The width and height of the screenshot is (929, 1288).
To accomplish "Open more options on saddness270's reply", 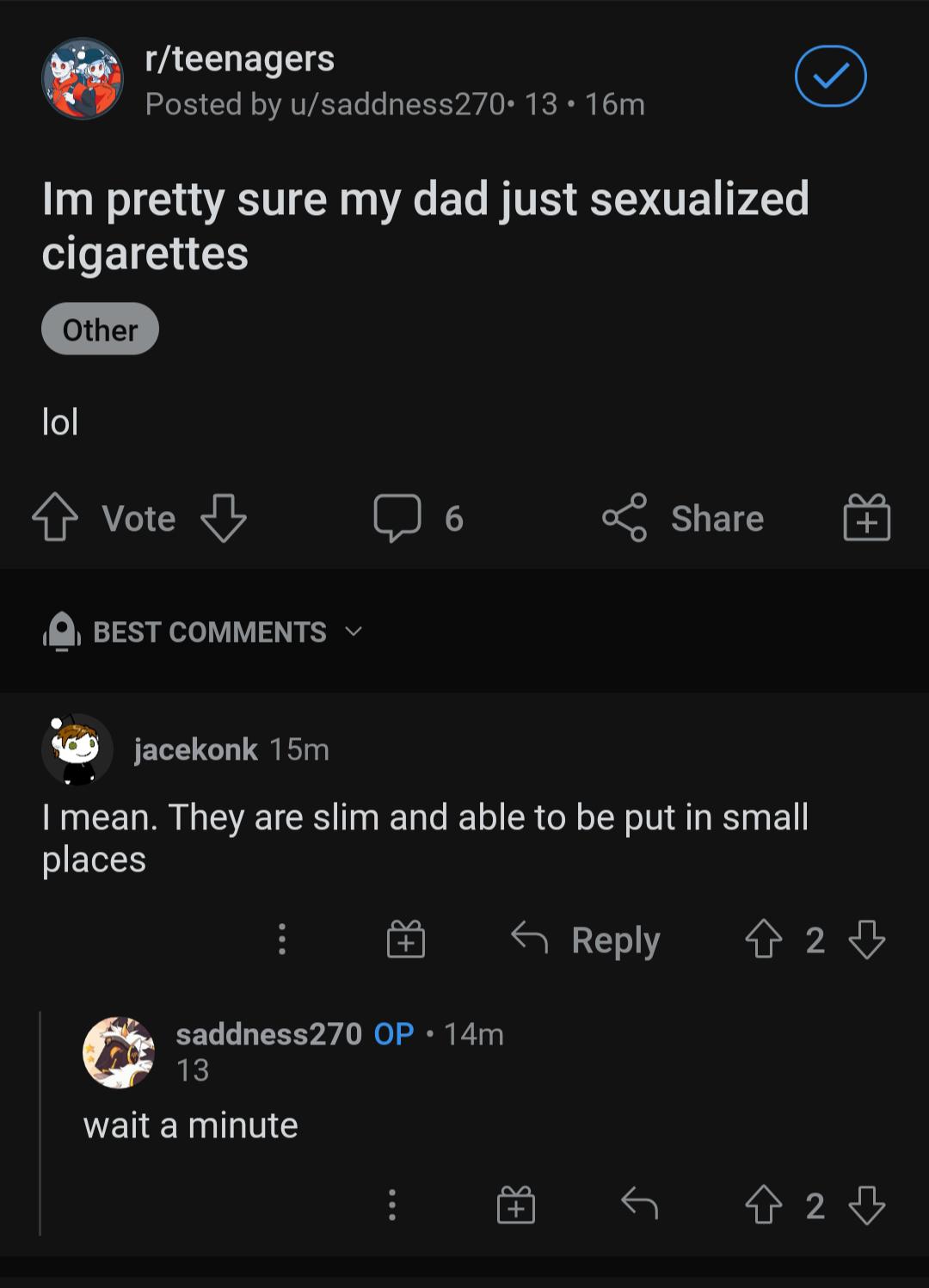I will (x=392, y=1205).
